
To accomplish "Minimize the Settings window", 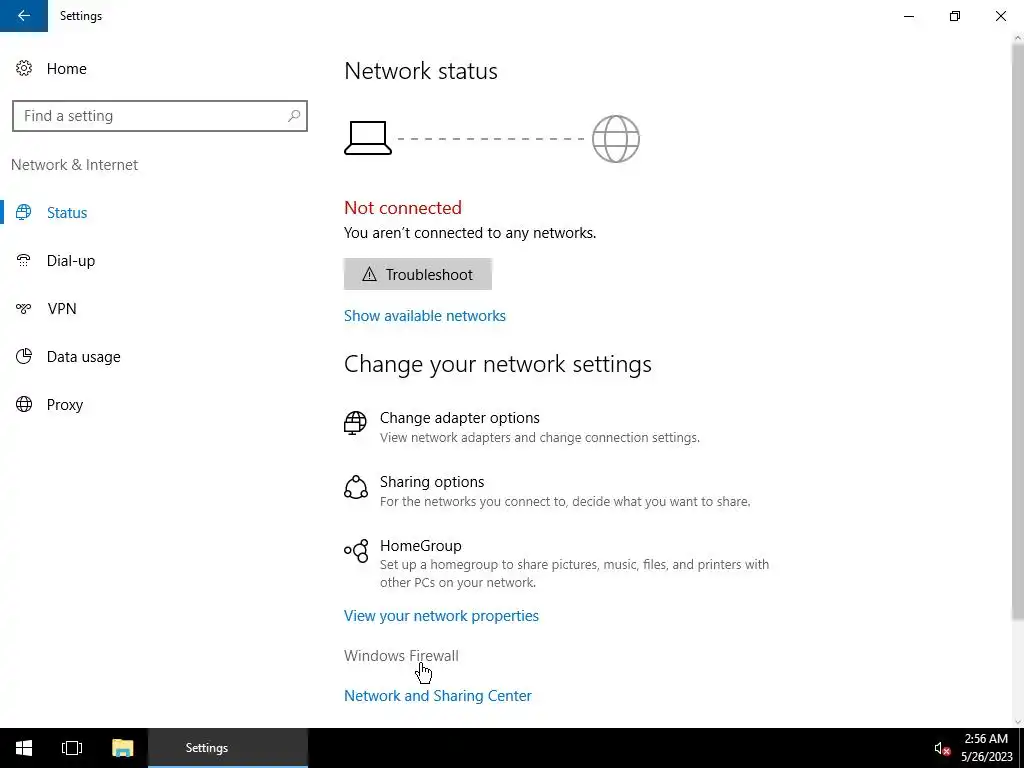I will pyautogui.click(x=909, y=16).
